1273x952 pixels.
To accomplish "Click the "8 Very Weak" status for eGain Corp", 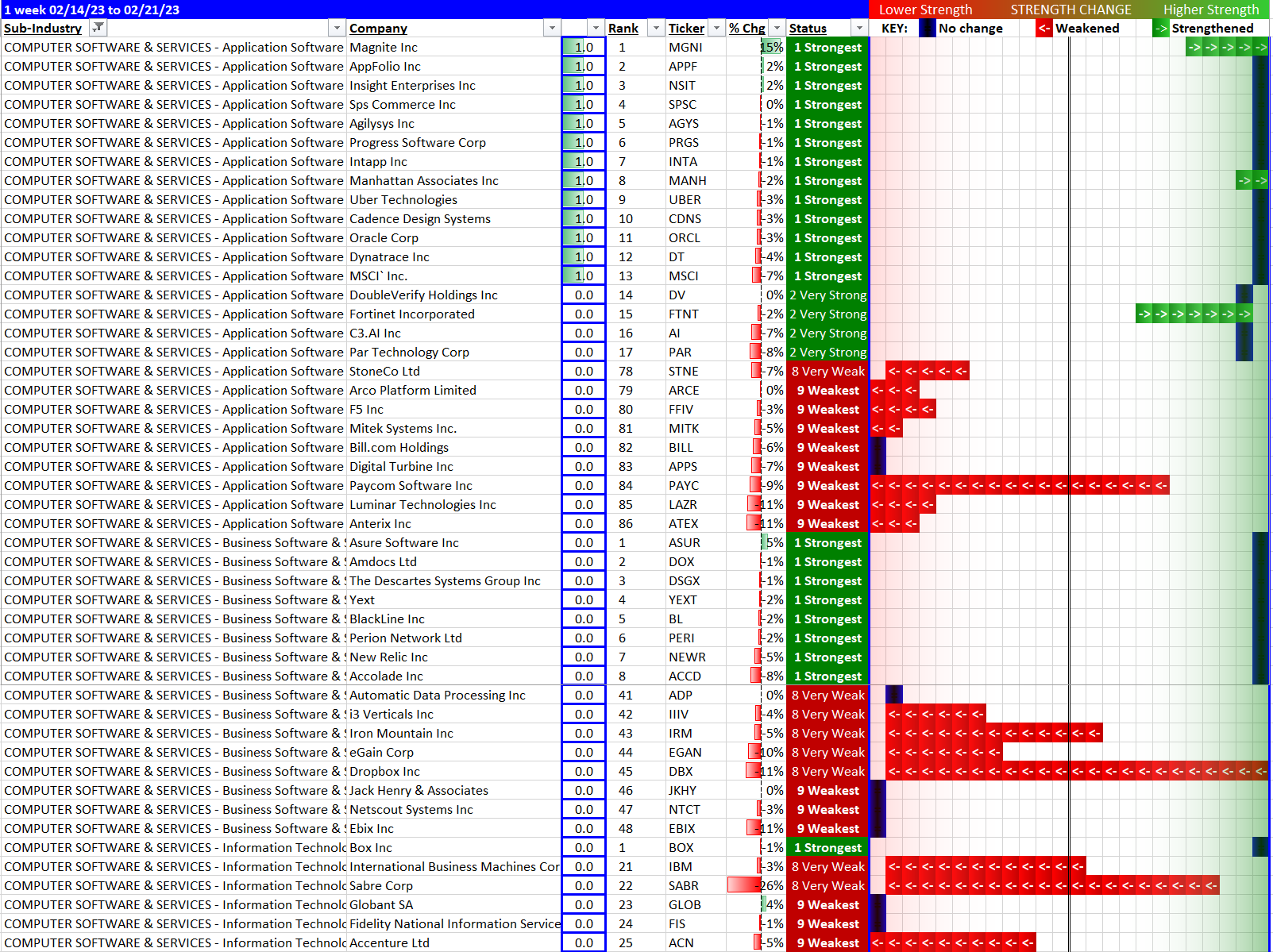I will (x=827, y=753).
